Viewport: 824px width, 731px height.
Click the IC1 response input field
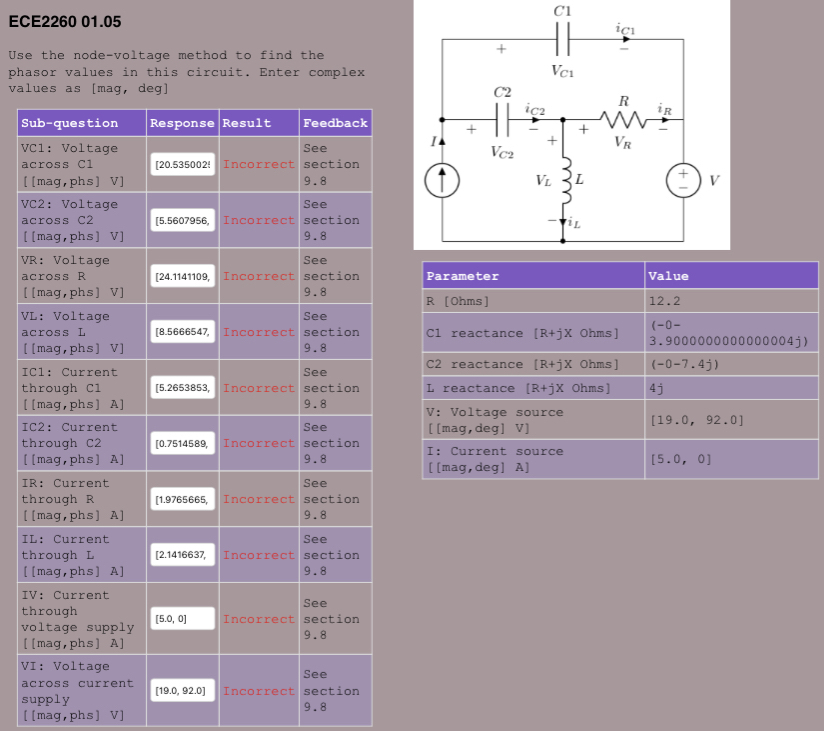tap(182, 388)
